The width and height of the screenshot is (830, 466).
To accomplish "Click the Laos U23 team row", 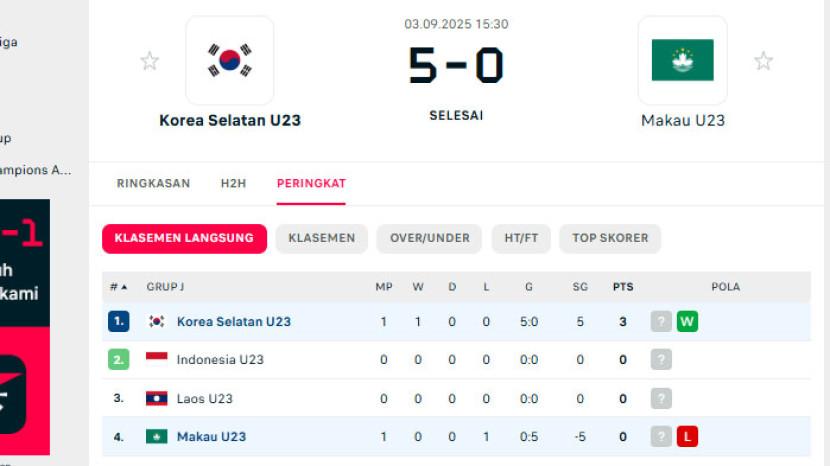I will [x=204, y=398].
